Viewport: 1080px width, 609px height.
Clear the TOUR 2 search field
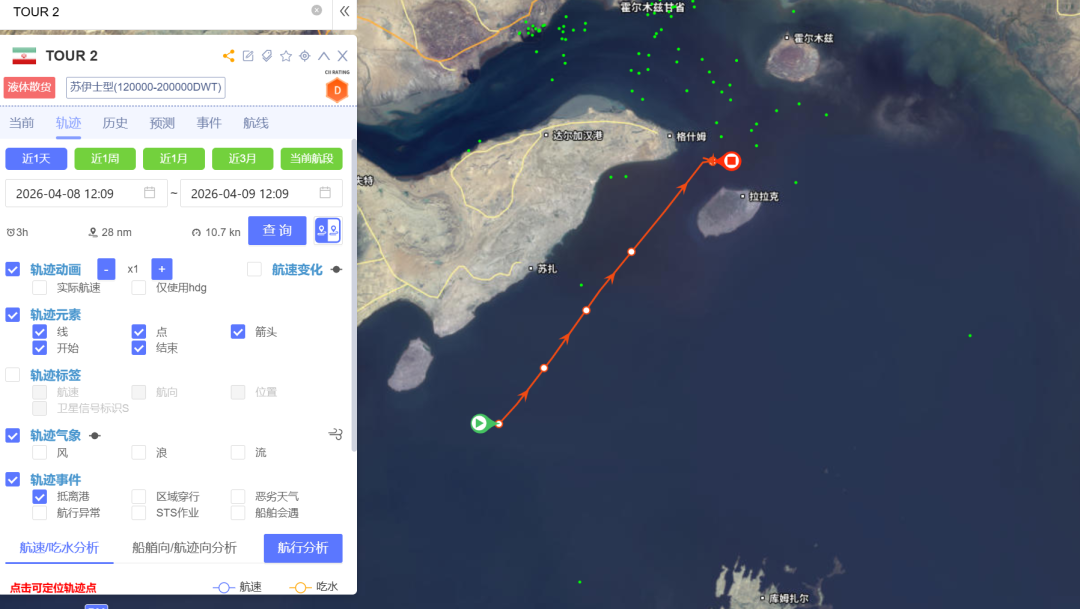(x=316, y=10)
